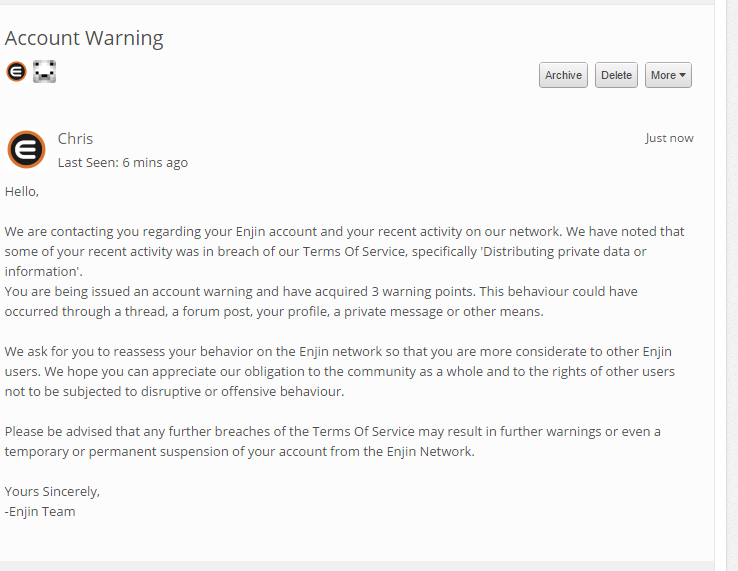Click the 'Last Seen: 6 mins ago' status
Image resolution: width=738 pixels, height=571 pixels.
[x=123, y=162]
